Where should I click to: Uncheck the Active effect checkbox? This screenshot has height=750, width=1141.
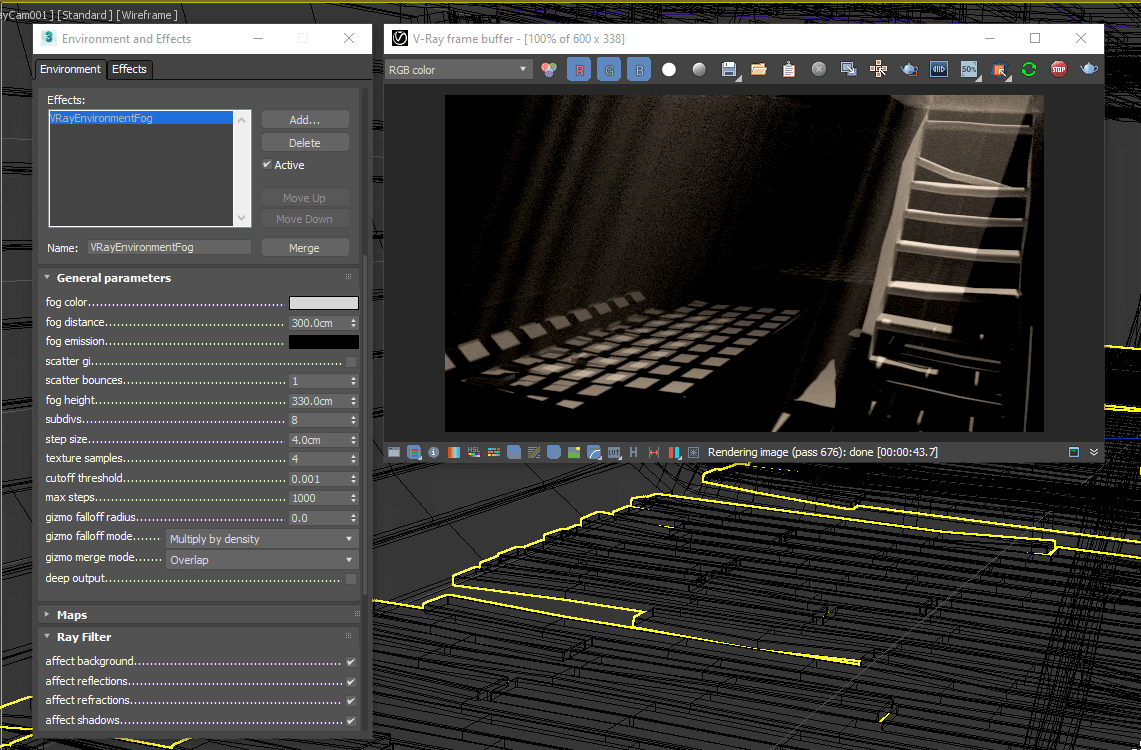[267, 165]
